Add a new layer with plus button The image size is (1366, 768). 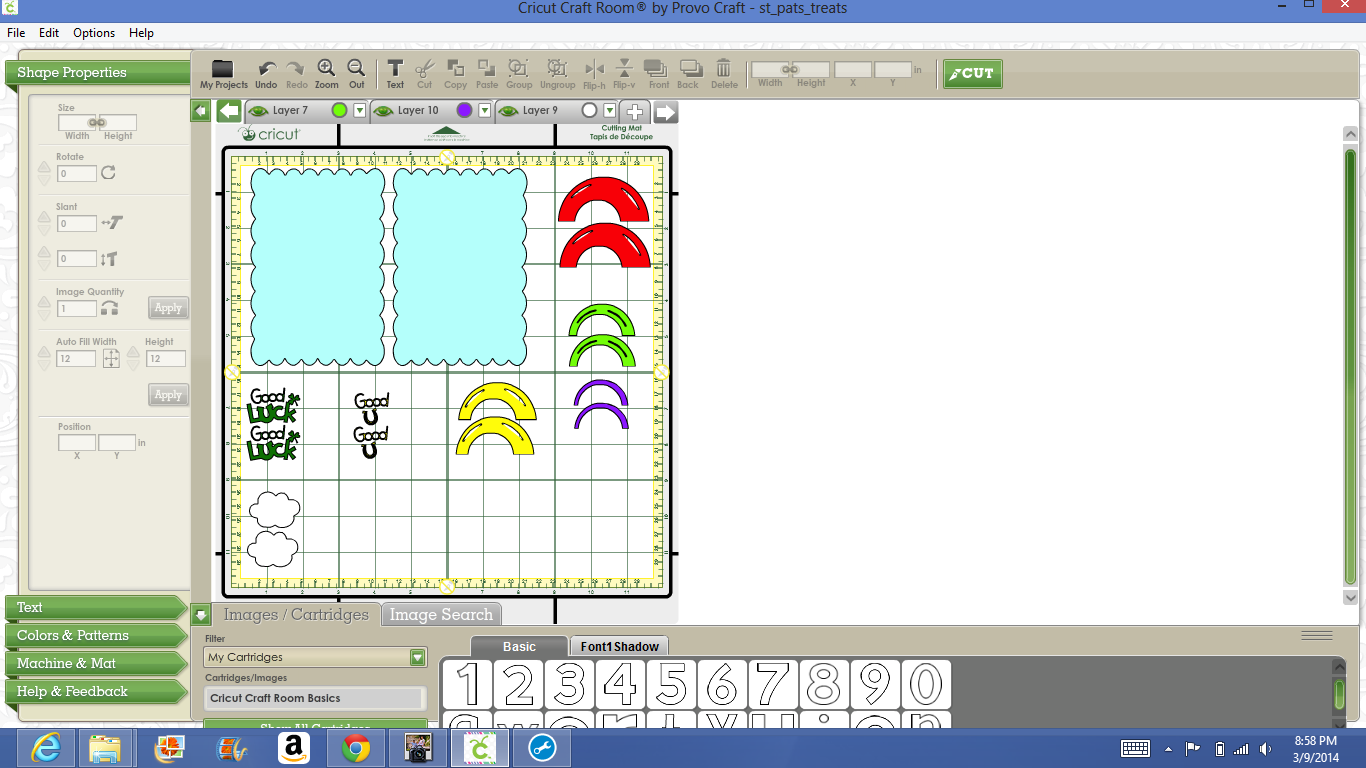[x=634, y=111]
